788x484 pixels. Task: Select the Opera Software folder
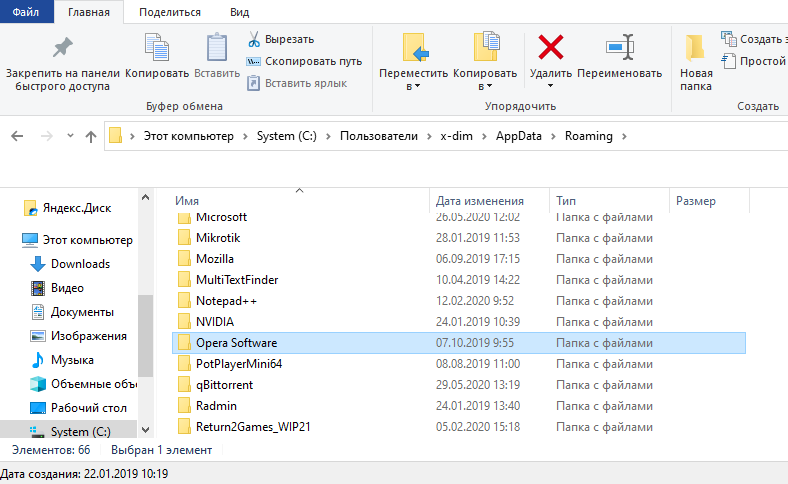459,343
